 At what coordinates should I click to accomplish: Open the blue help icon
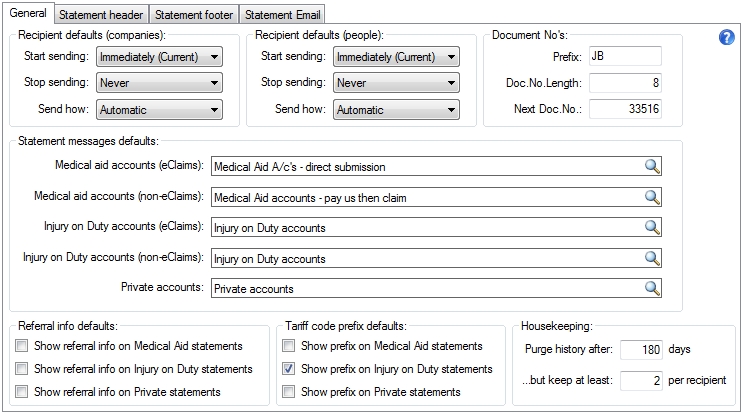pos(726,37)
